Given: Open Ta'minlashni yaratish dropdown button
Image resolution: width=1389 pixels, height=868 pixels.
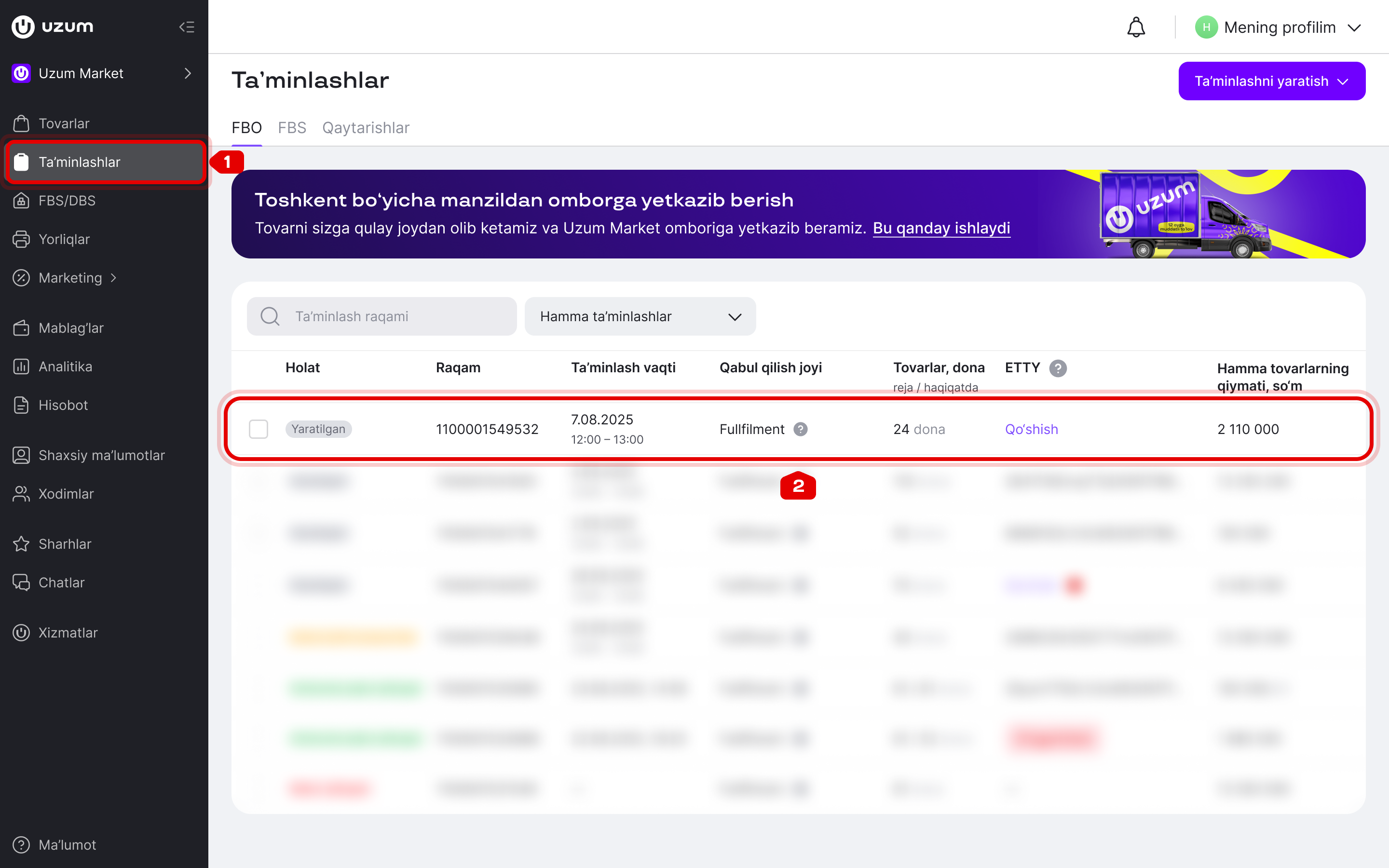Looking at the screenshot, I should tap(1271, 81).
